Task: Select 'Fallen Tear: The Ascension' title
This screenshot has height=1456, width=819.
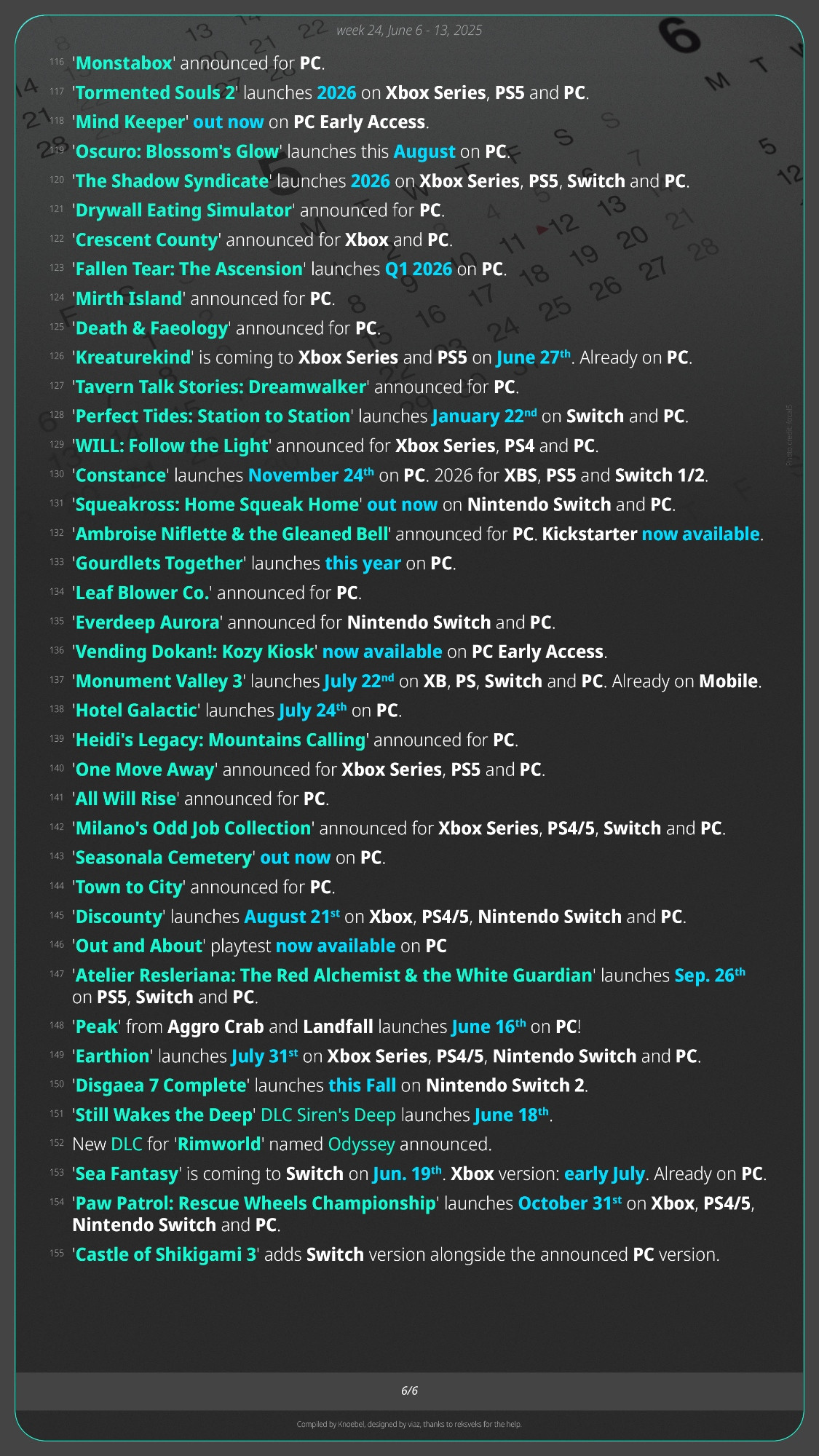Action: tap(189, 269)
